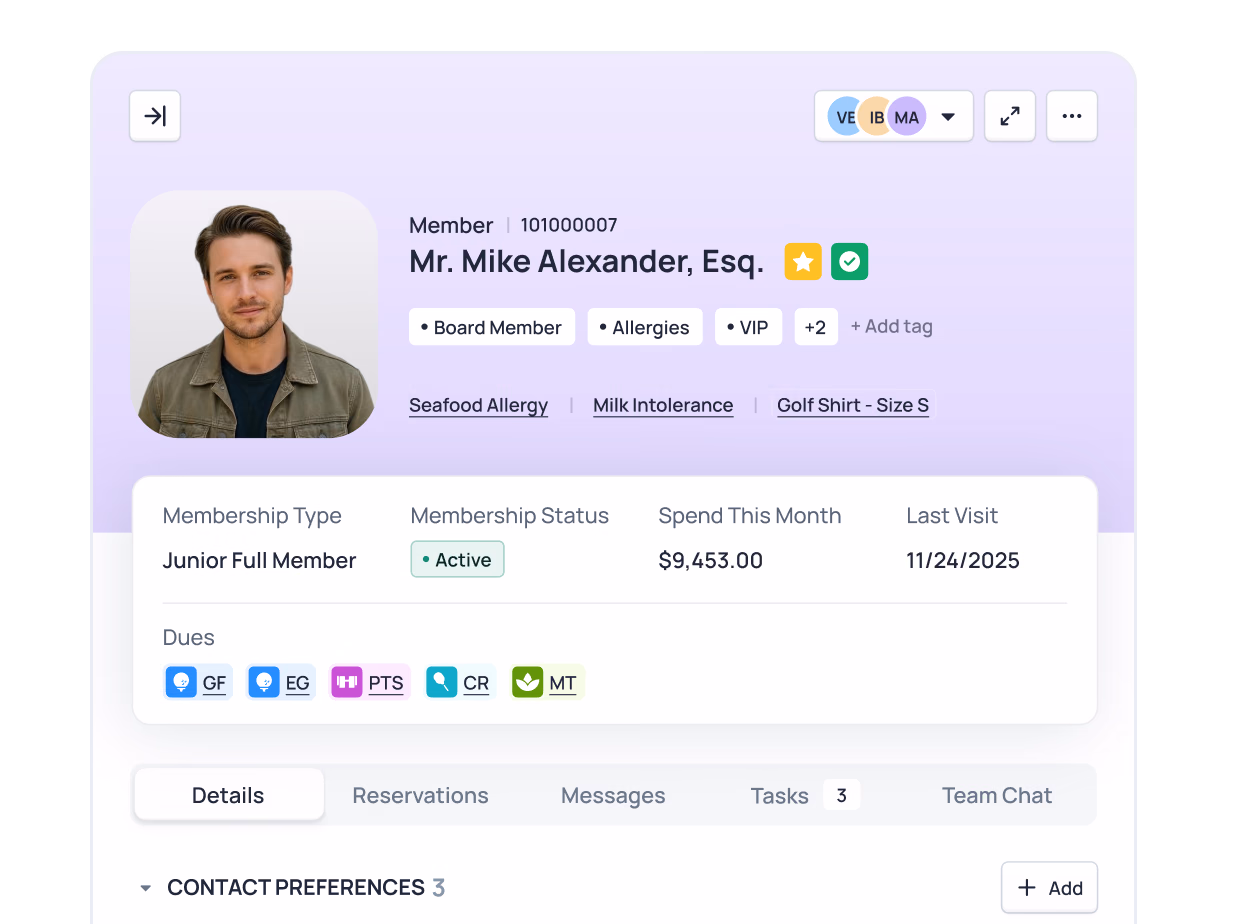Click + Add tag
This screenshot has width=1233, height=924.
[x=891, y=327]
